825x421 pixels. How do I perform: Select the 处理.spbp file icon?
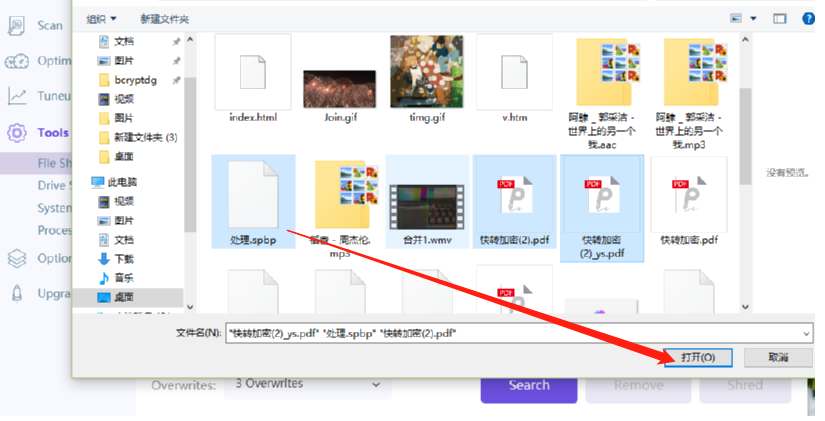click(253, 195)
